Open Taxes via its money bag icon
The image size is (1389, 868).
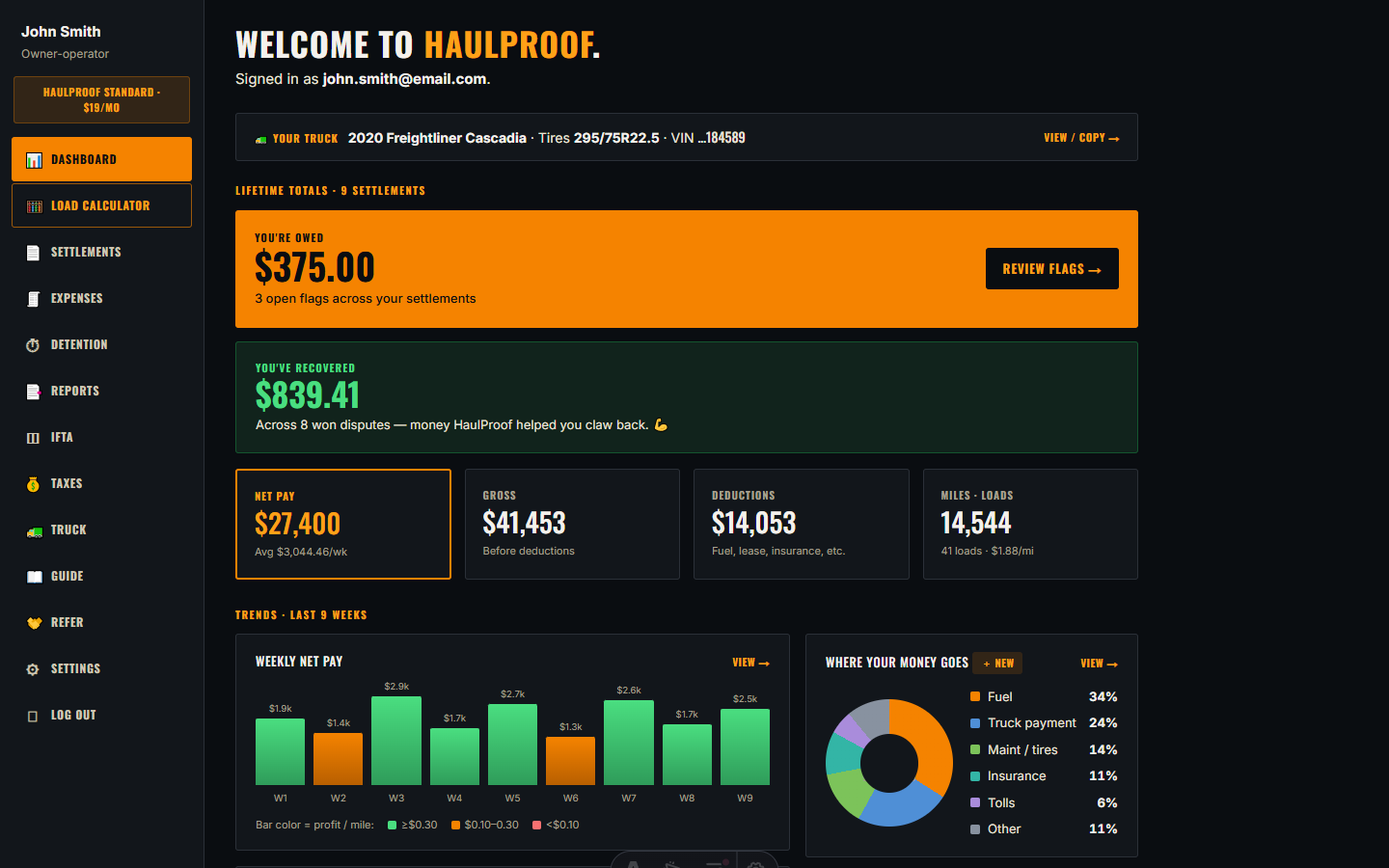click(34, 484)
